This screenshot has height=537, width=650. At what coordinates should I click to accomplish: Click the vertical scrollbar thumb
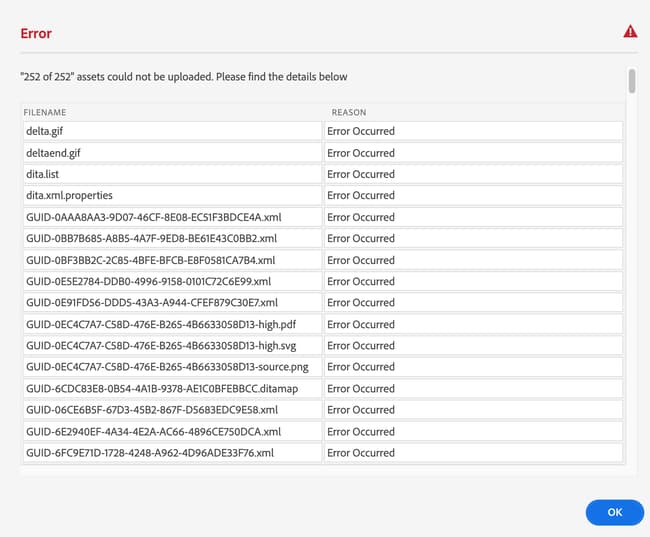631,80
